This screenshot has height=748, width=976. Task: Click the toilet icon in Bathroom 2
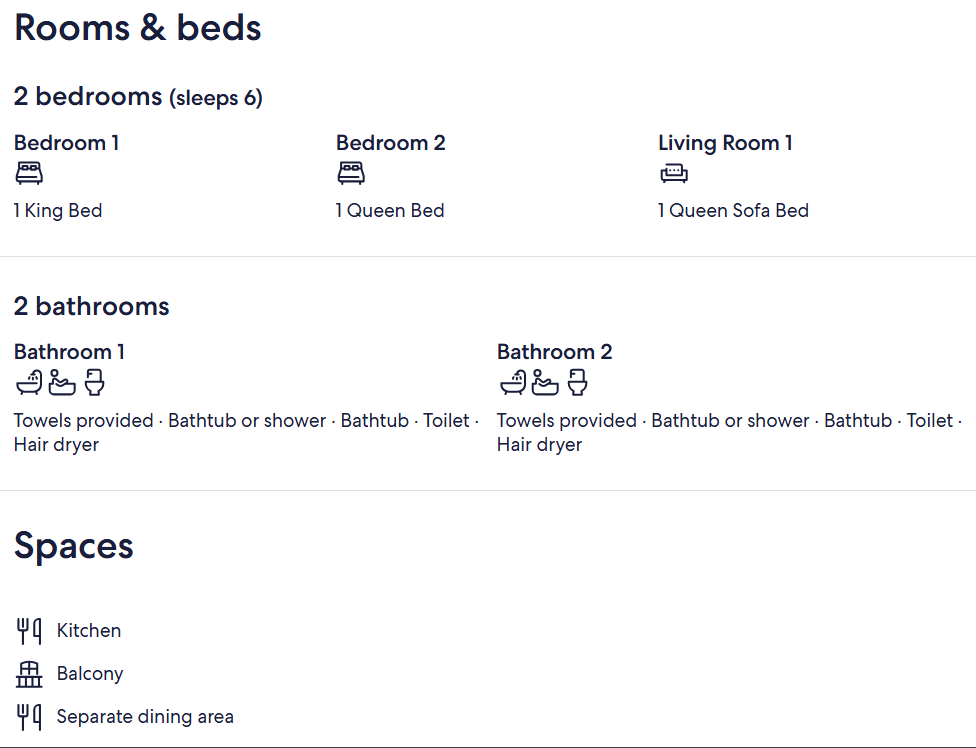(578, 383)
